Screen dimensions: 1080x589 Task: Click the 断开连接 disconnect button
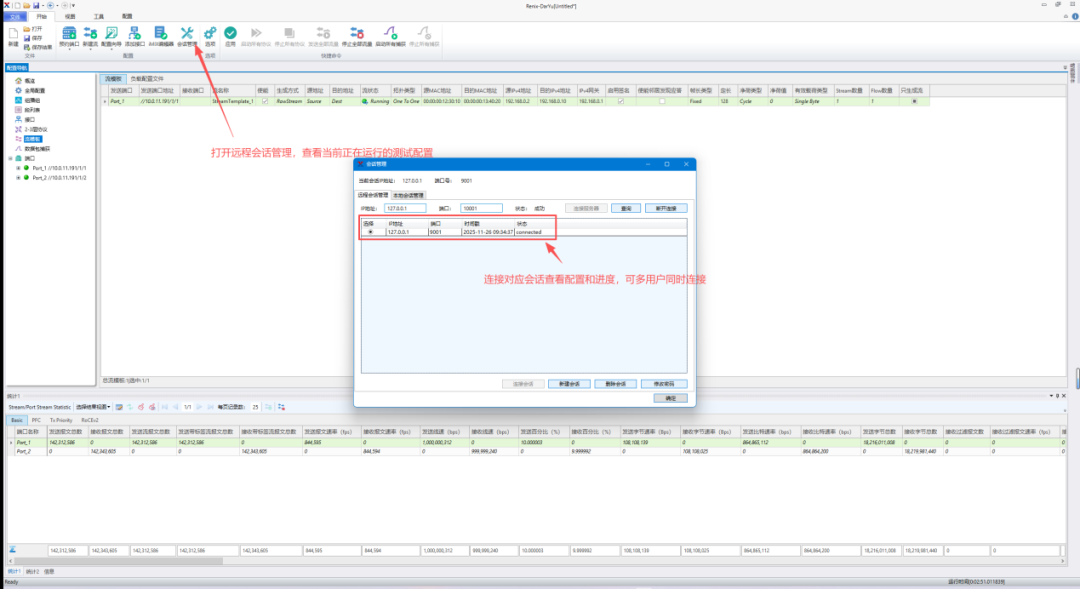665,208
